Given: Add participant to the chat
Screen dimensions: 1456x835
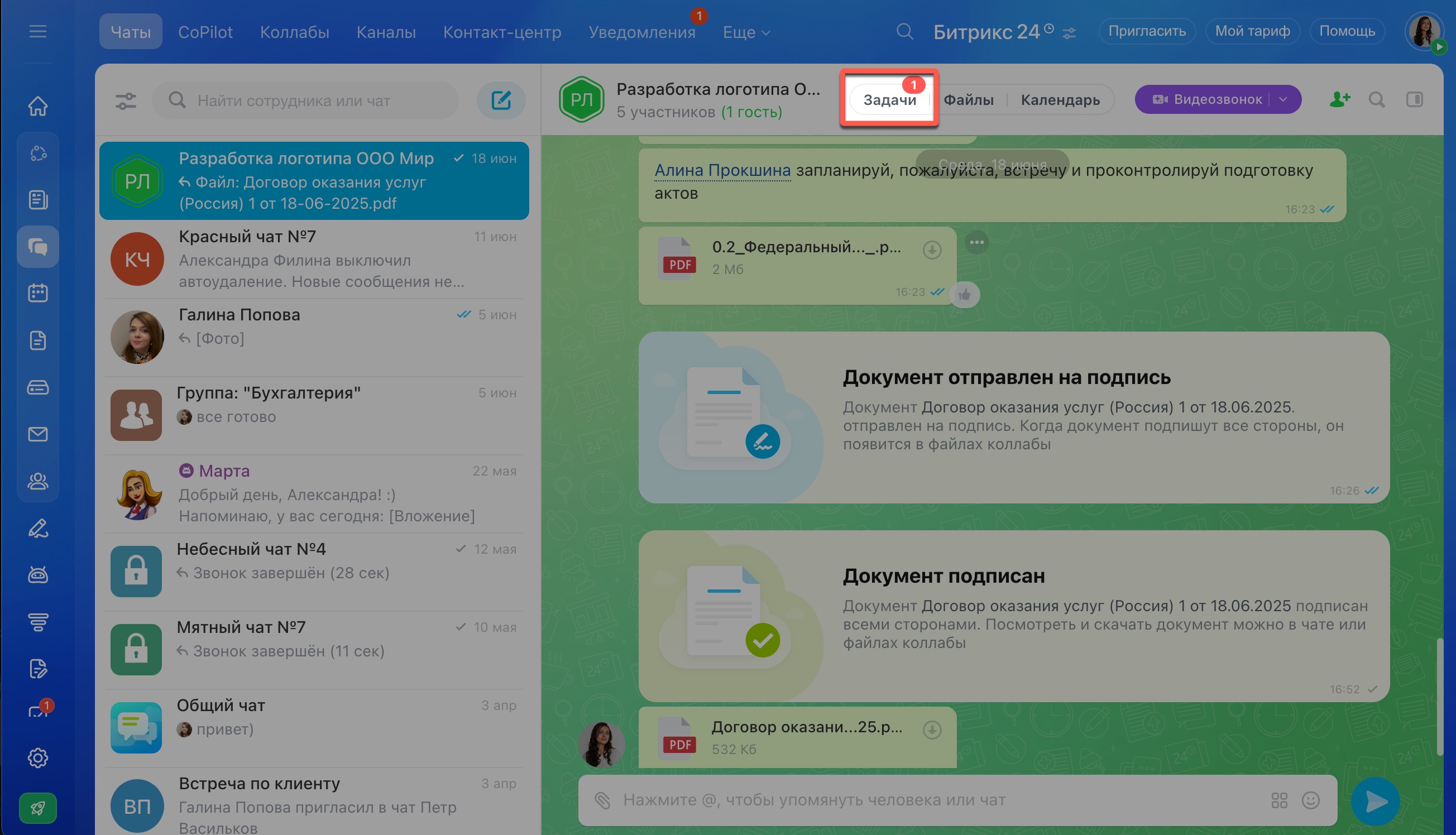Looking at the screenshot, I should pos(1339,99).
